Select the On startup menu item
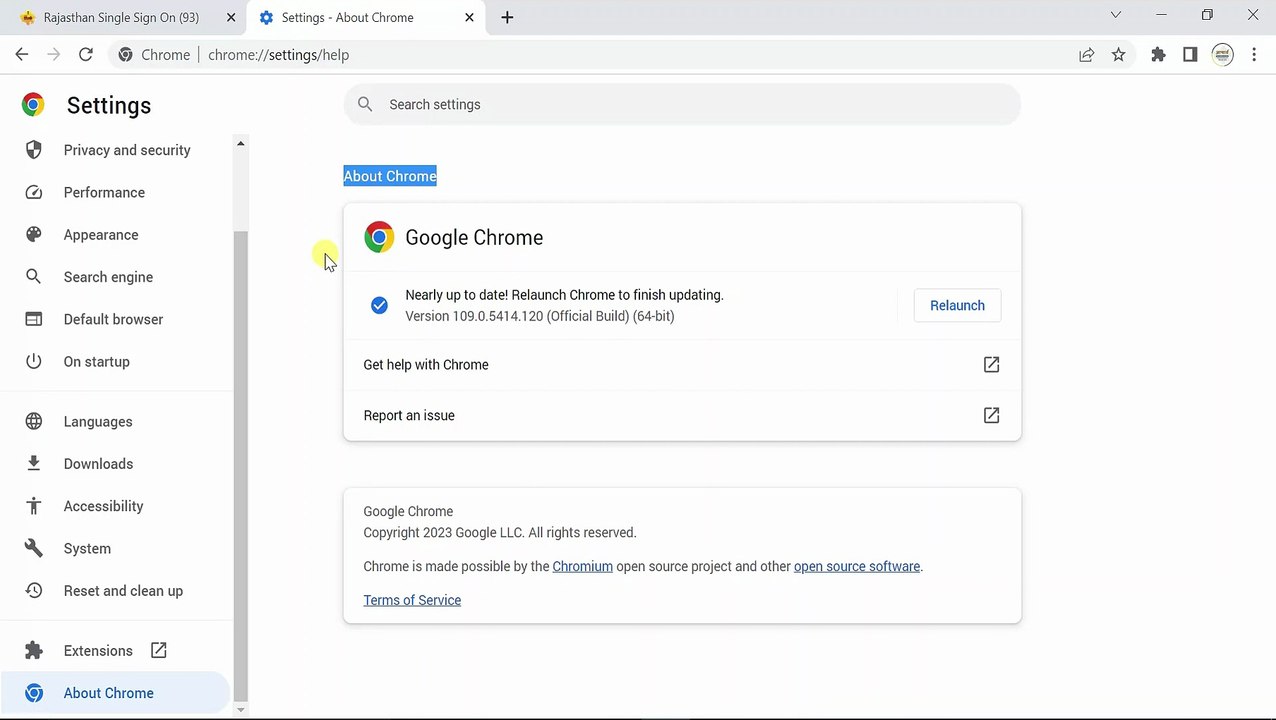Image resolution: width=1276 pixels, height=720 pixels. tap(115, 362)
